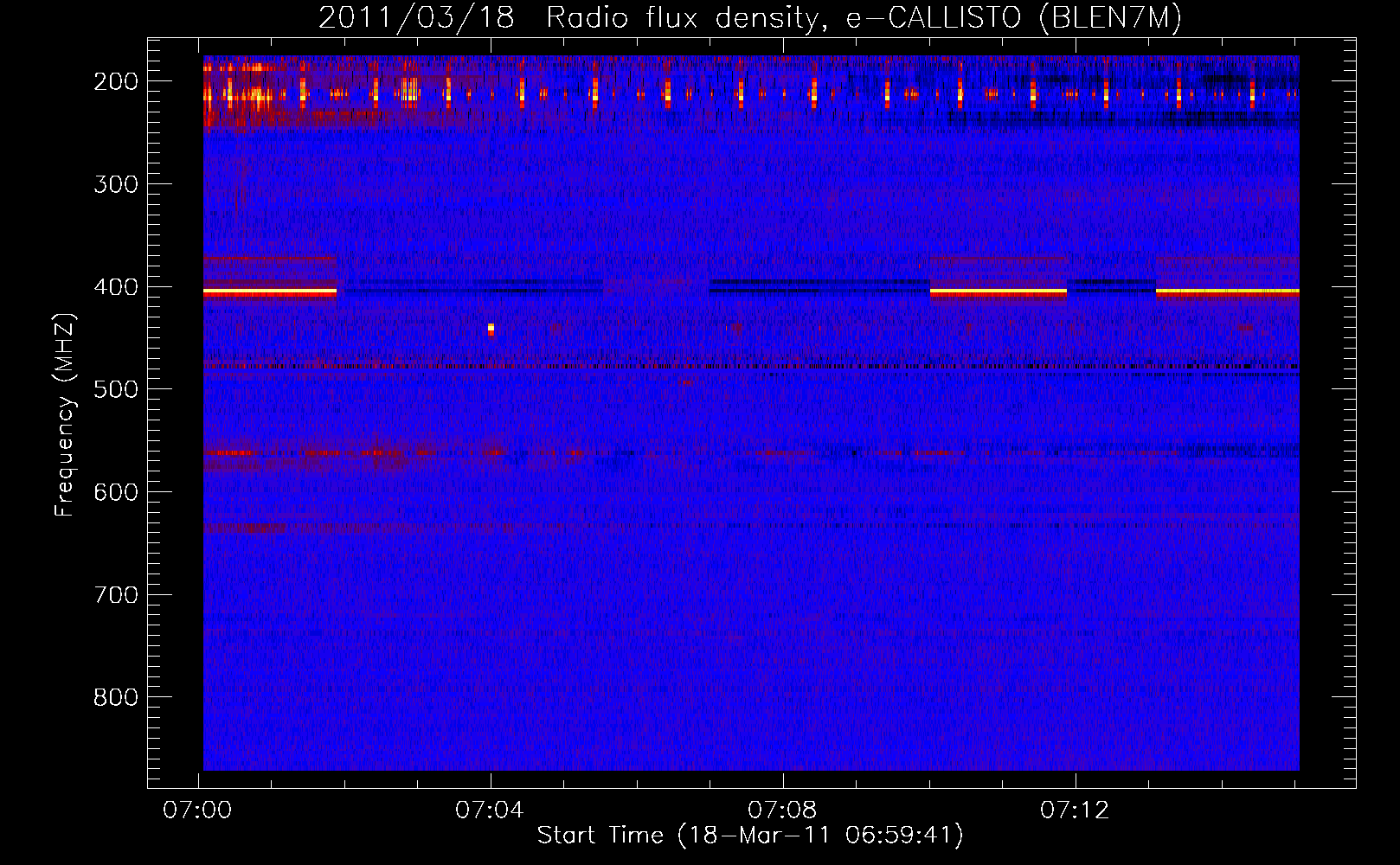The image size is (1400, 865).
Task: Click the plot title '2011/03/18 Radio flux density'
Action: click(x=750, y=17)
